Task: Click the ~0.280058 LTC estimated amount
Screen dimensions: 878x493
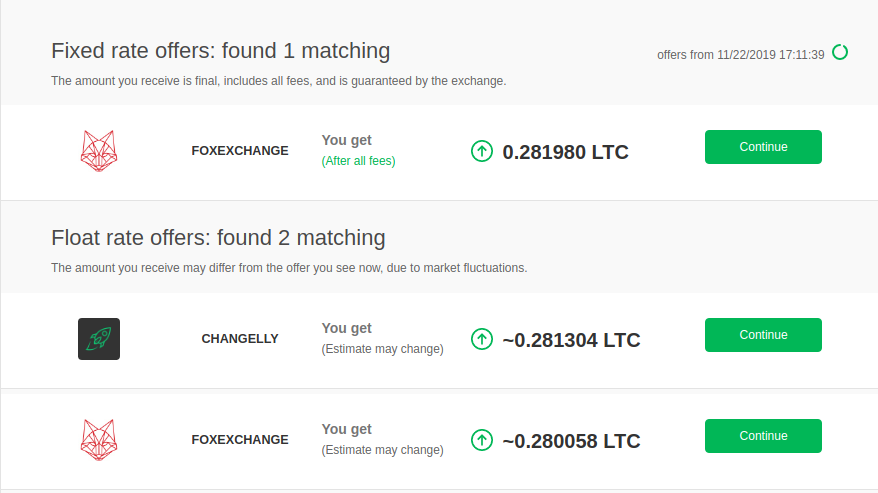Action: point(571,440)
